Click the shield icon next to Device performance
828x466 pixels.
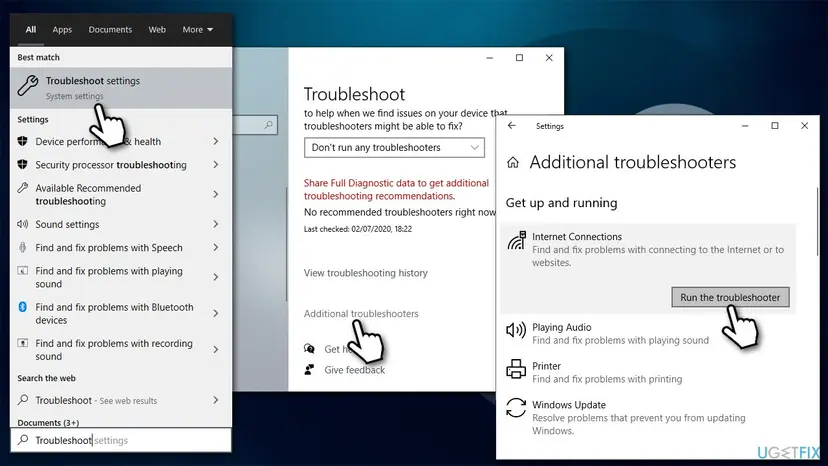point(22,141)
